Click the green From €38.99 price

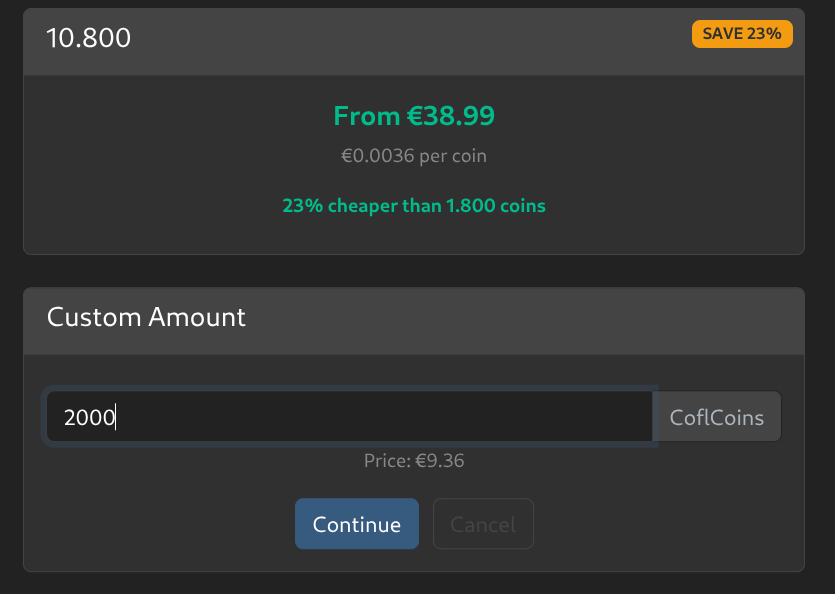point(413,116)
